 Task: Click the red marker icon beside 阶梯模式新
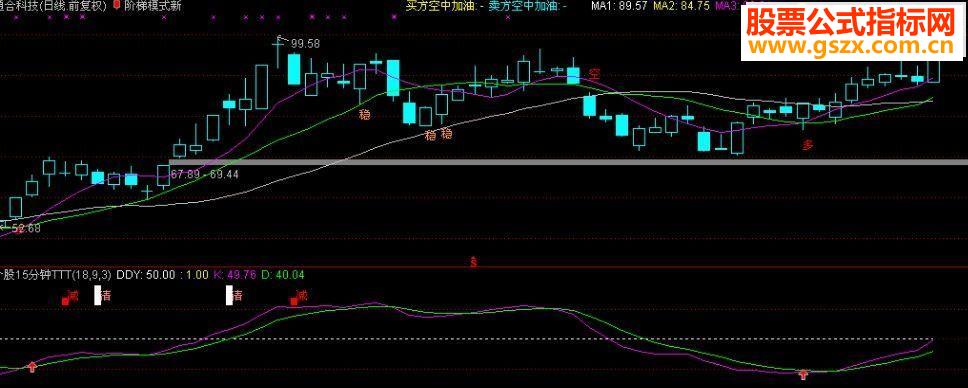click(x=118, y=6)
